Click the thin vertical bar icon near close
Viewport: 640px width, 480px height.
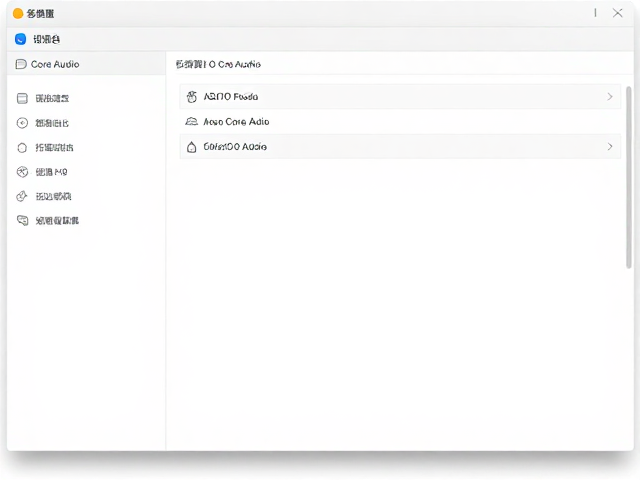[595, 13]
